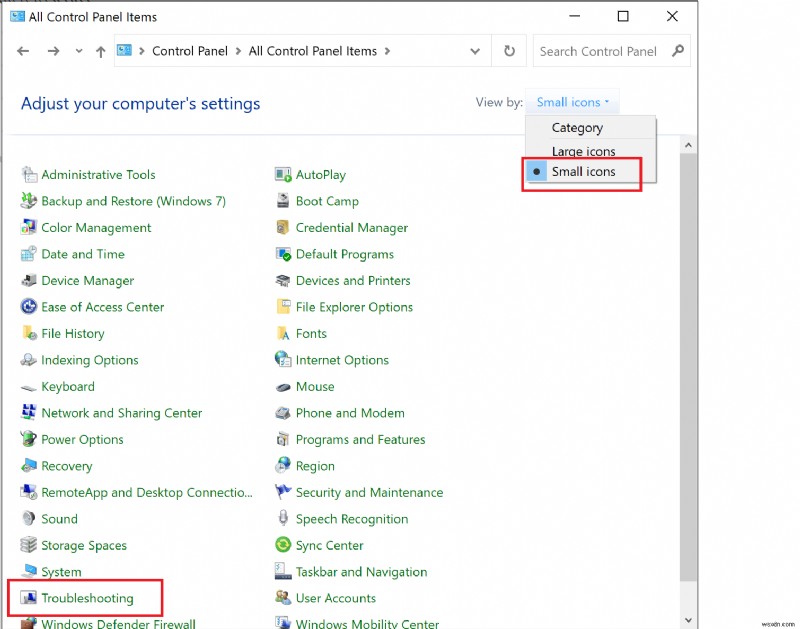800x629 pixels.
Task: Open the Region link
Action: (315, 466)
